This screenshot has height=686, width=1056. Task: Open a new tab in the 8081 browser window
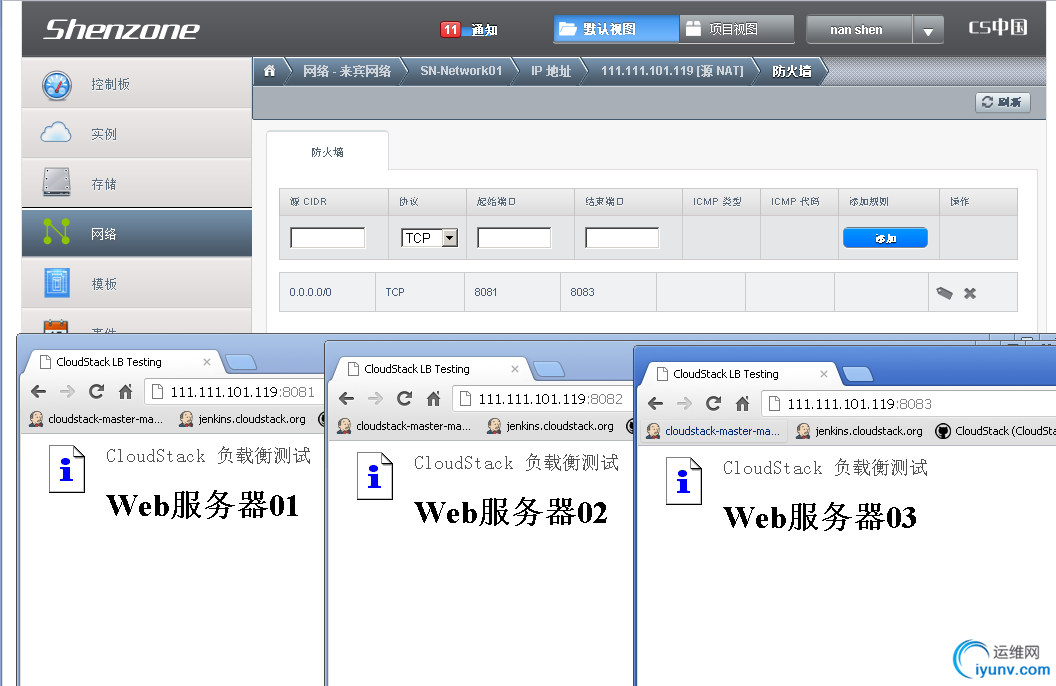coord(241,363)
